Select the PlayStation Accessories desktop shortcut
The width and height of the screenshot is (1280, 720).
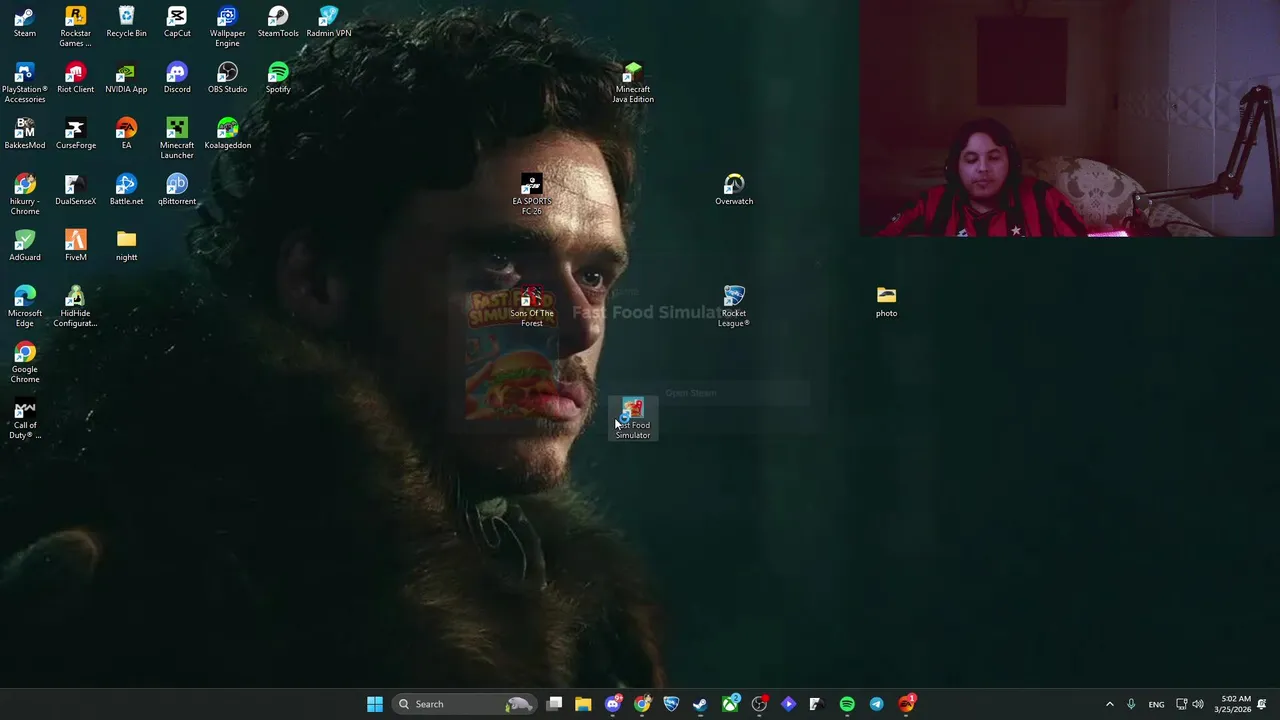pos(25,83)
